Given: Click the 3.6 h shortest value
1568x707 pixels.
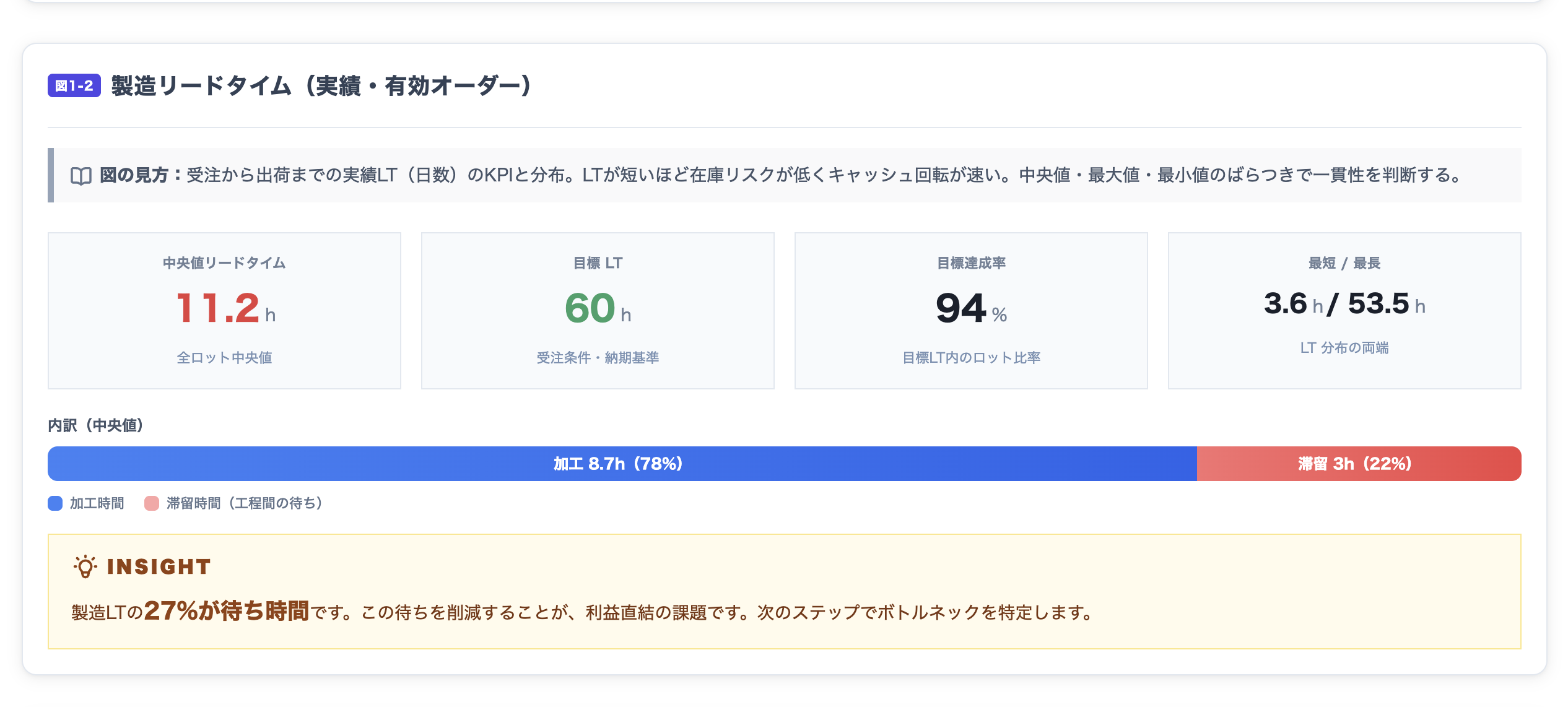Looking at the screenshot, I should [1293, 304].
